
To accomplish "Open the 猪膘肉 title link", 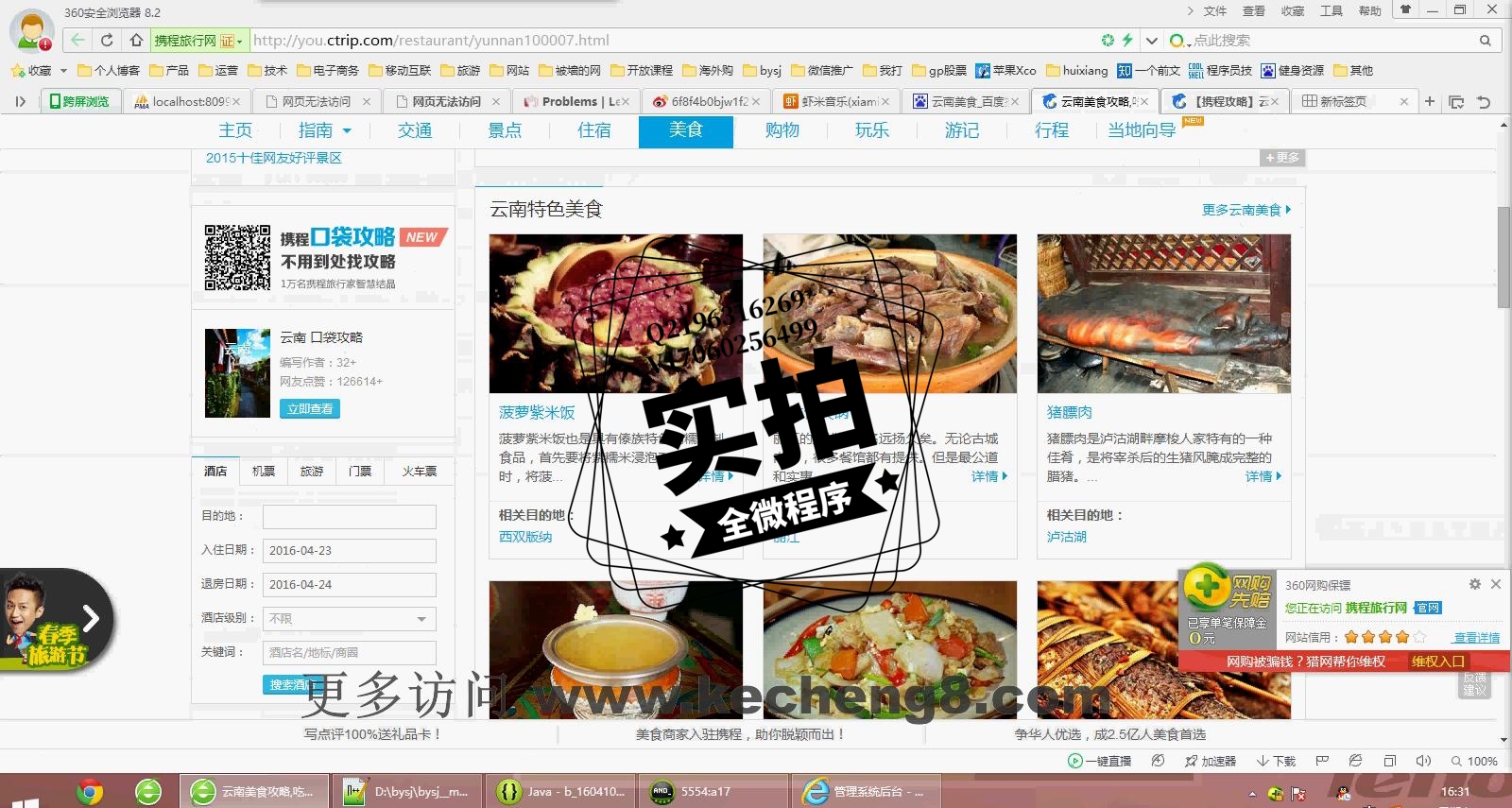I will pyautogui.click(x=1069, y=412).
